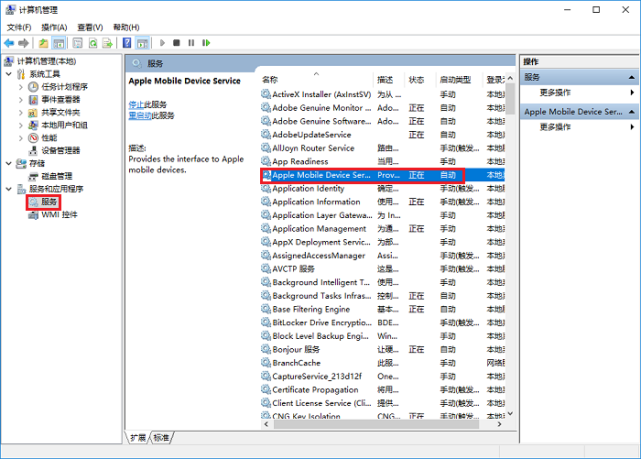Image resolution: width=641 pixels, height=459 pixels.
Task: Open the 查看(V) menu
Action: tap(90, 27)
